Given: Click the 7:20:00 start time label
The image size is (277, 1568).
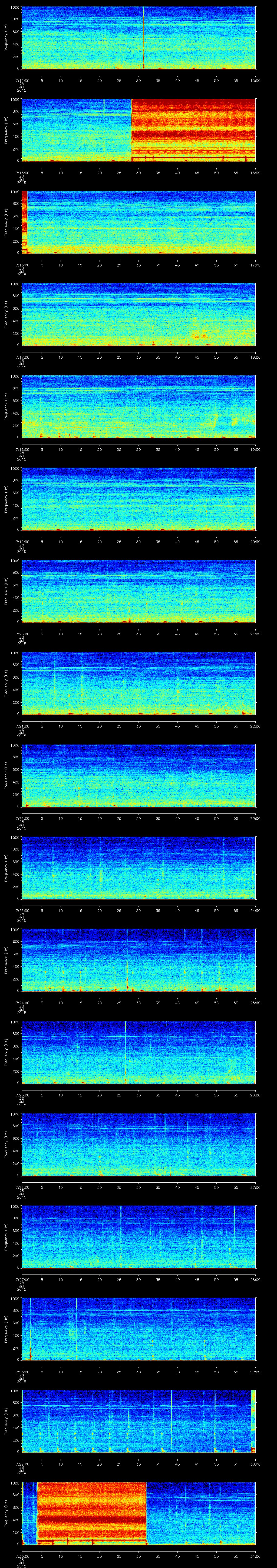Looking at the screenshot, I should 22,634.
